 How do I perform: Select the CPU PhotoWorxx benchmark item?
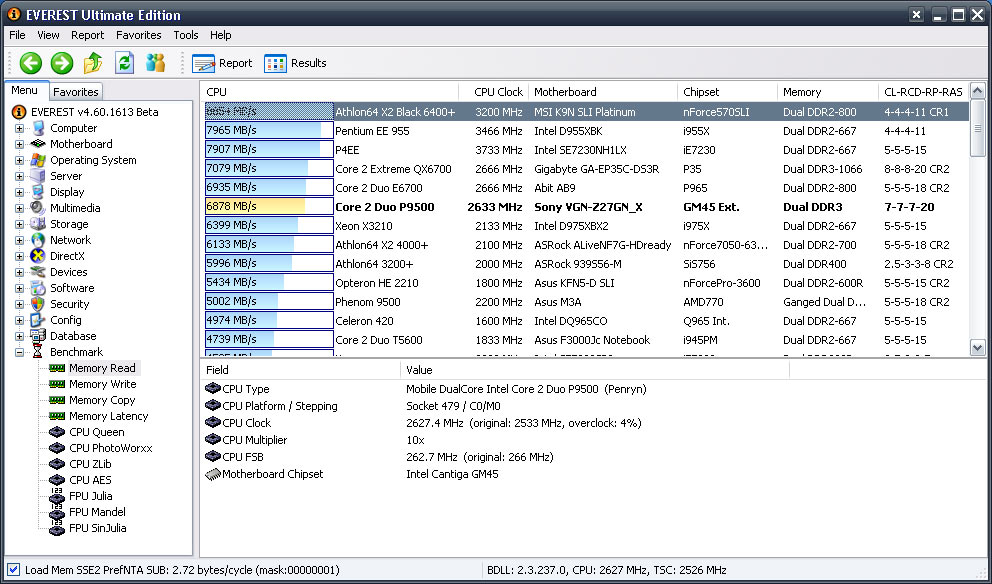pyautogui.click(x=111, y=448)
